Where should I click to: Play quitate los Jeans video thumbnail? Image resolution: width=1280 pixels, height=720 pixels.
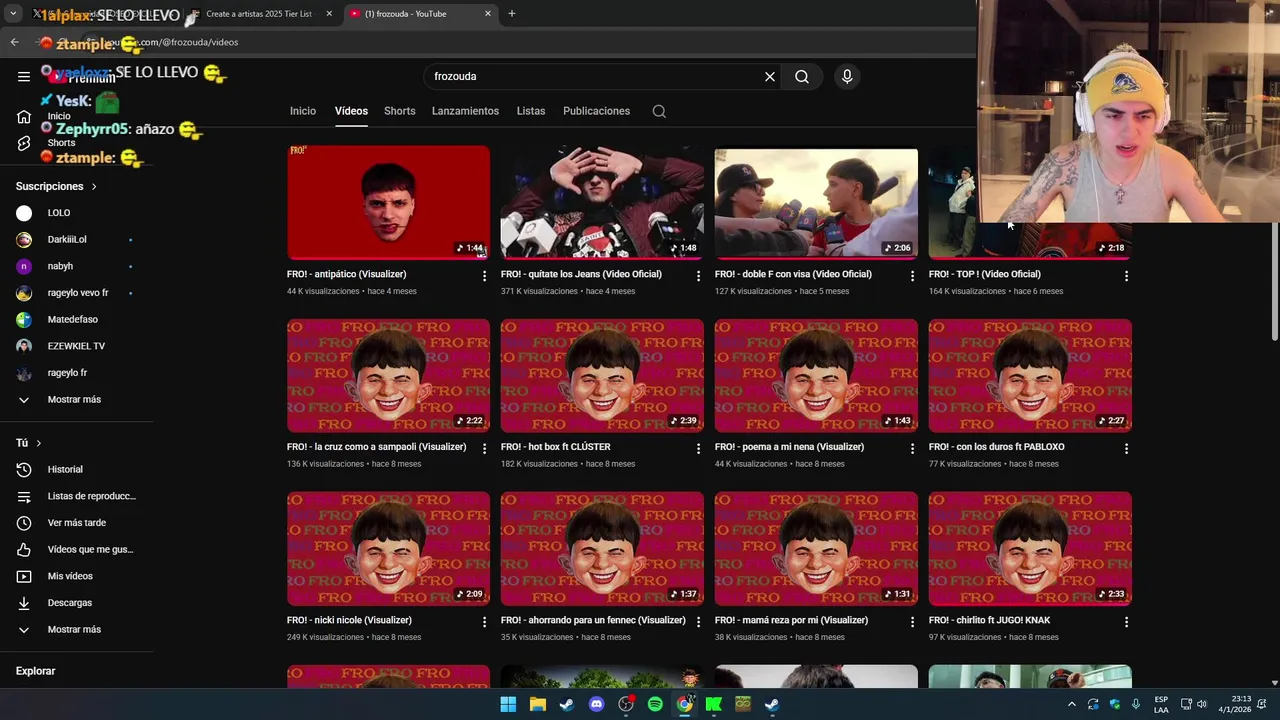602,203
